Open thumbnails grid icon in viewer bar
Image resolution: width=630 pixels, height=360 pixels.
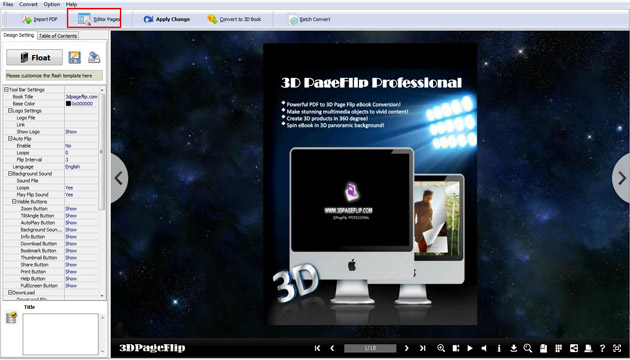click(558, 348)
